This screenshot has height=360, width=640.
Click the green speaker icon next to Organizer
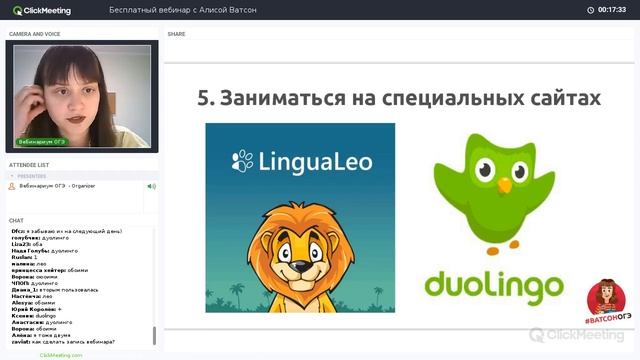coord(151,186)
